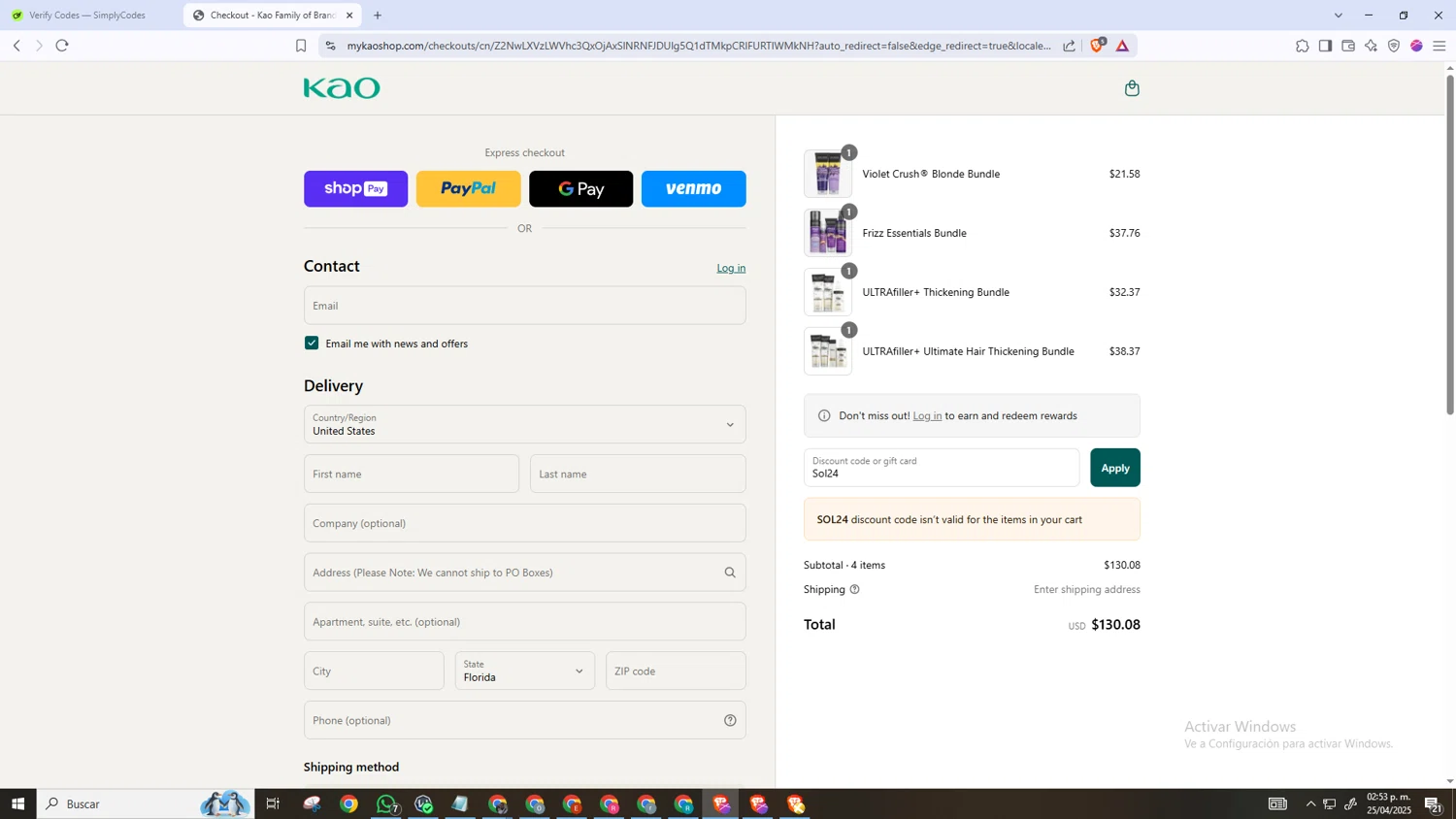Switch to Verify Codes — SimplyCodes tab

tap(89, 16)
